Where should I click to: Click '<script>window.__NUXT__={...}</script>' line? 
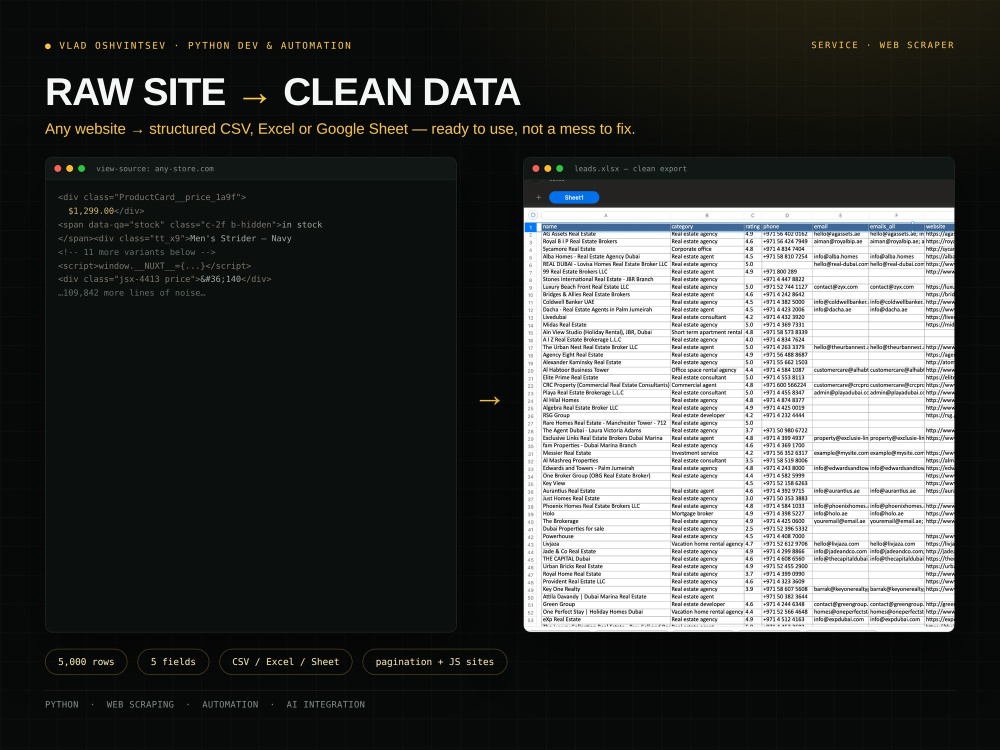154,266
